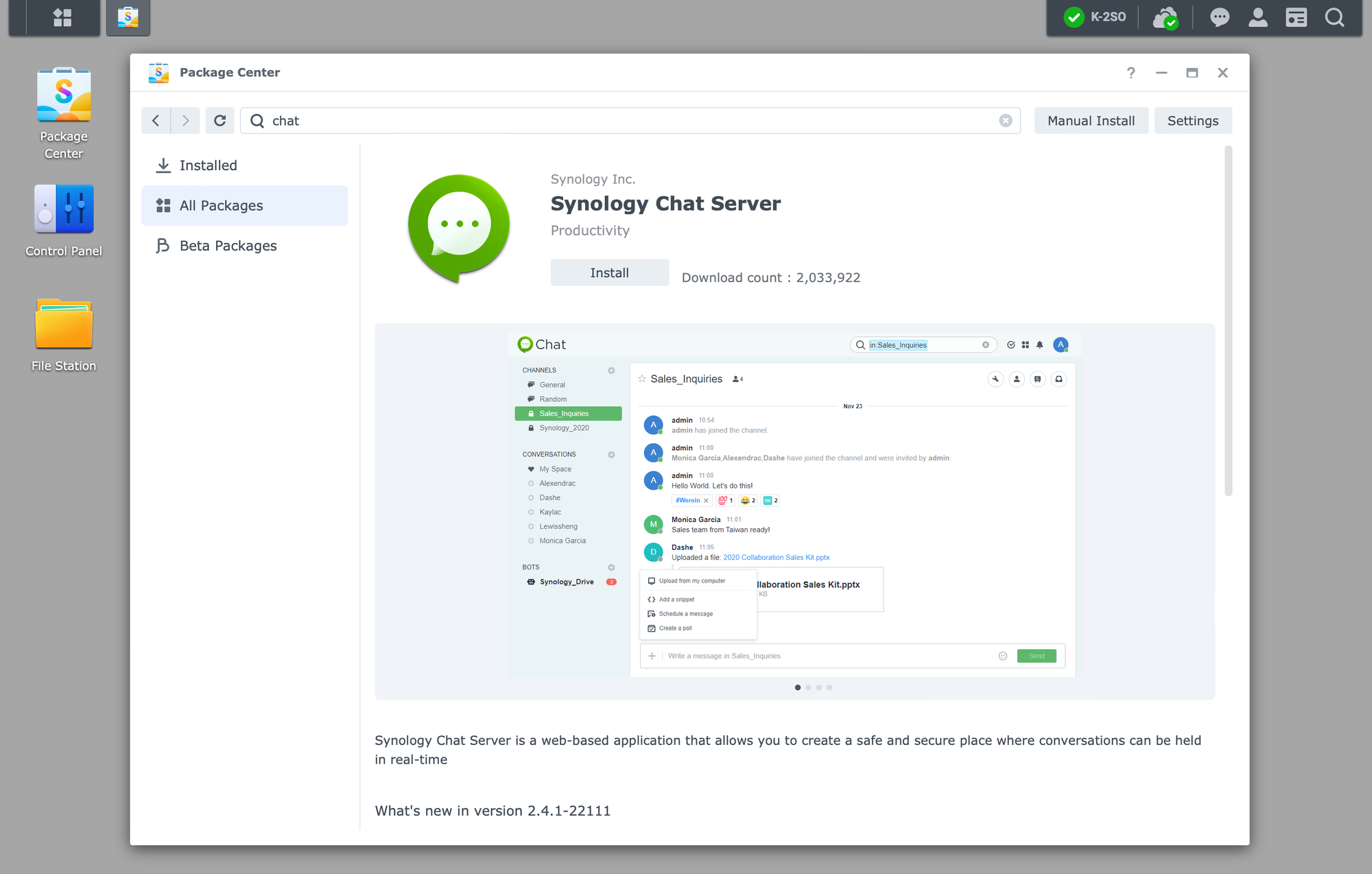Viewport: 1372px width, 874px height.
Task: Click the search clear icon in Package Center
Action: (x=1007, y=120)
